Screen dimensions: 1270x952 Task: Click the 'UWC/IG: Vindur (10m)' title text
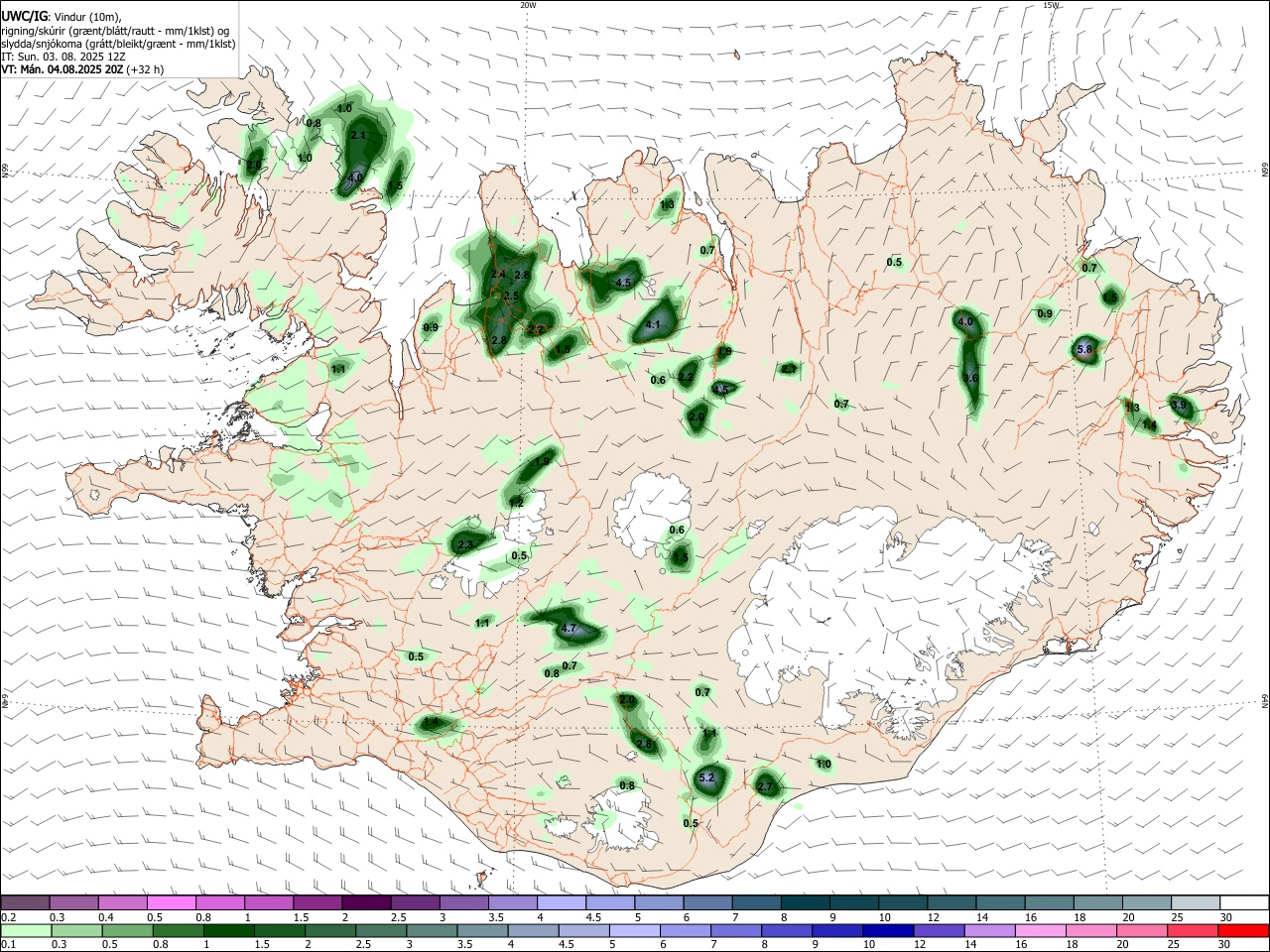tap(63, 18)
